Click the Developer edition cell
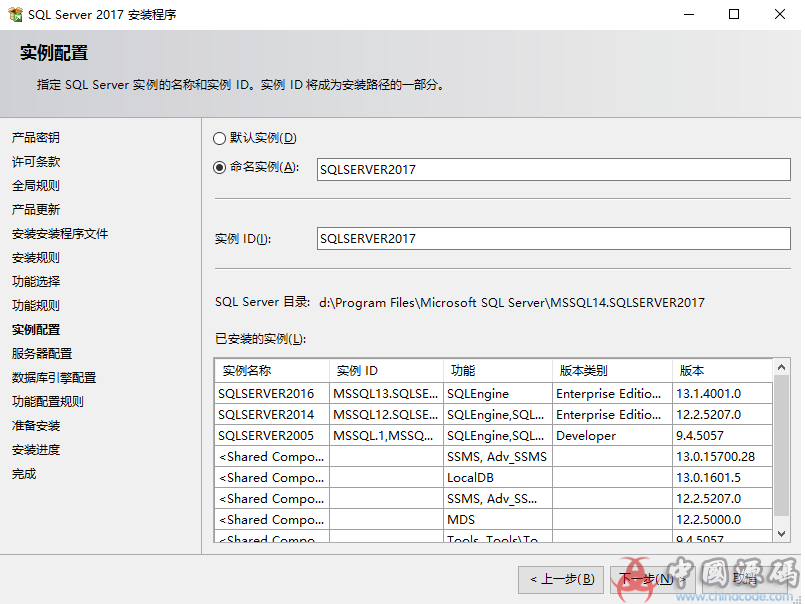Viewport: 805px width, 604px height. 612,436
